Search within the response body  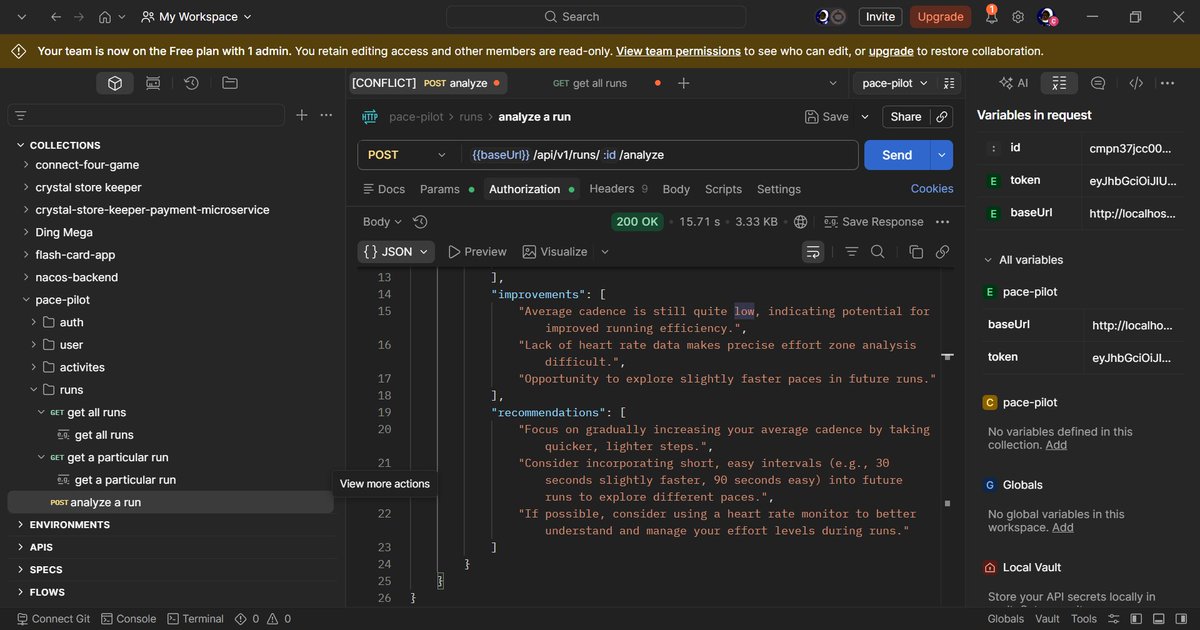click(877, 252)
